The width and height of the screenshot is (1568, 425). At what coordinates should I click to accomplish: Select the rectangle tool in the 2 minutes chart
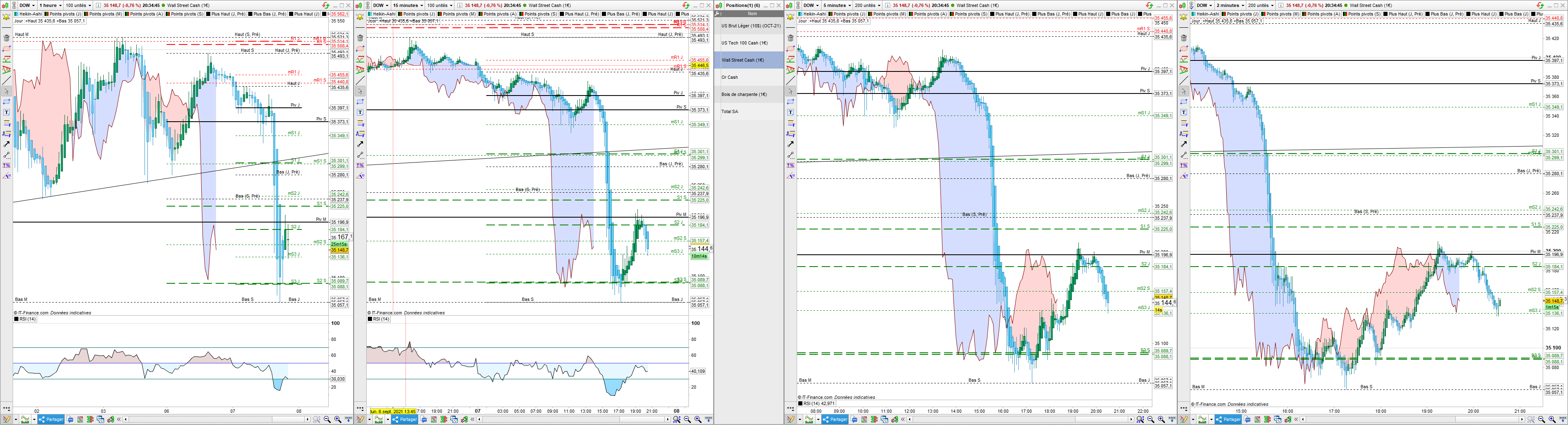[x=1183, y=102]
